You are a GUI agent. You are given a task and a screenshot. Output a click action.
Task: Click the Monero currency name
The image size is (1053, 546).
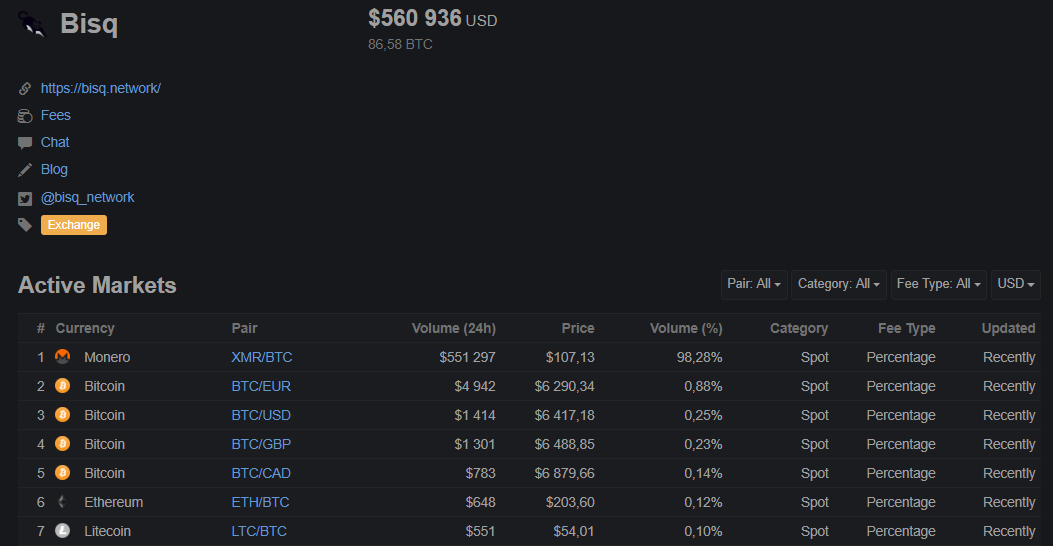point(107,357)
